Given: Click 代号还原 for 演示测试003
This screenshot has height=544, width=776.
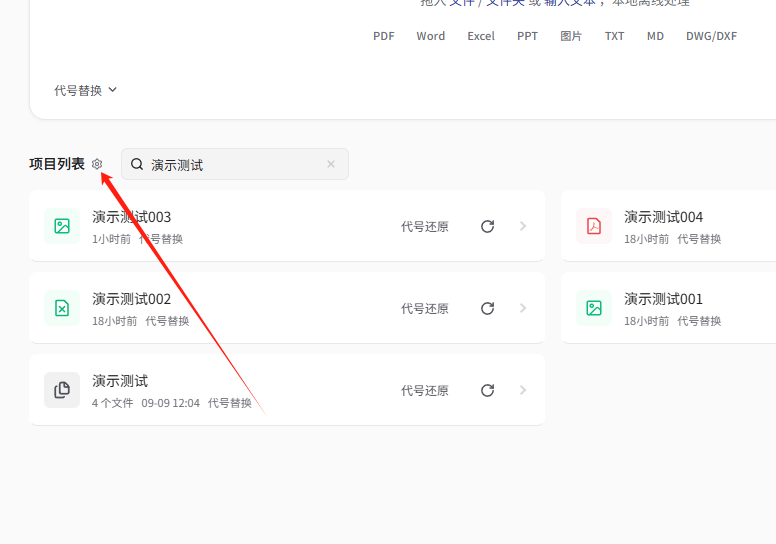Looking at the screenshot, I should [425, 227].
